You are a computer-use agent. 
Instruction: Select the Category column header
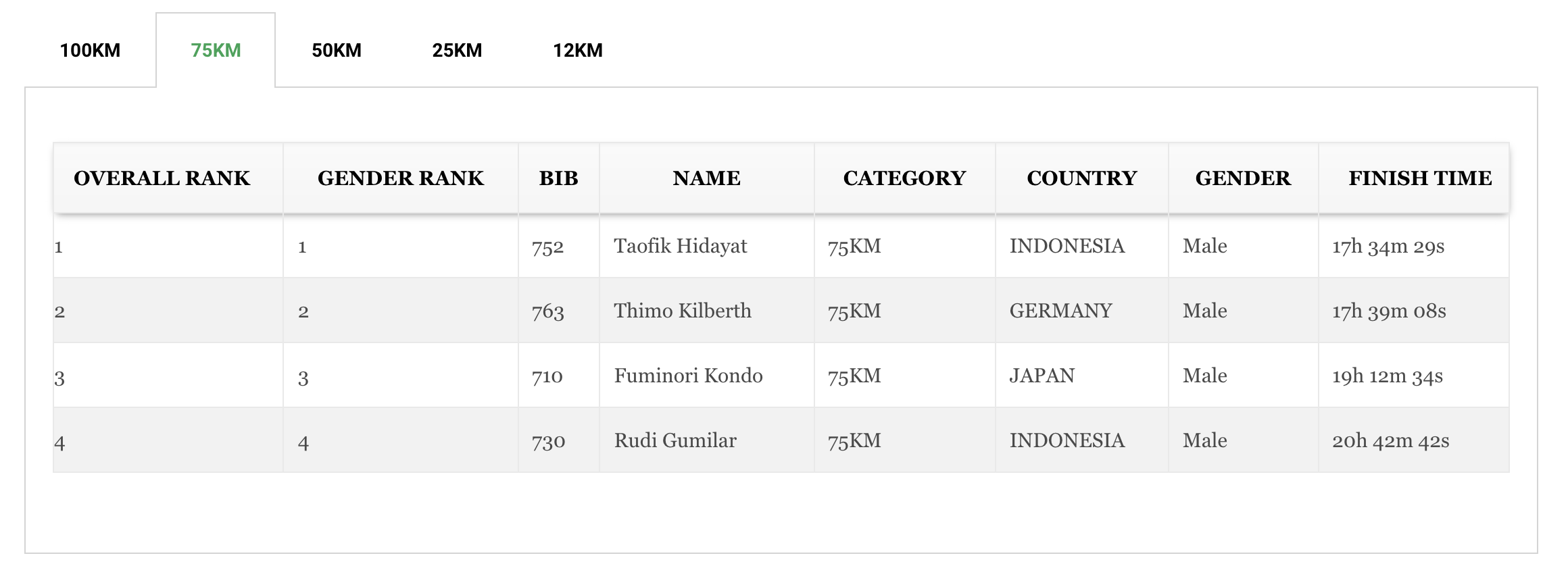pyautogui.click(x=904, y=178)
